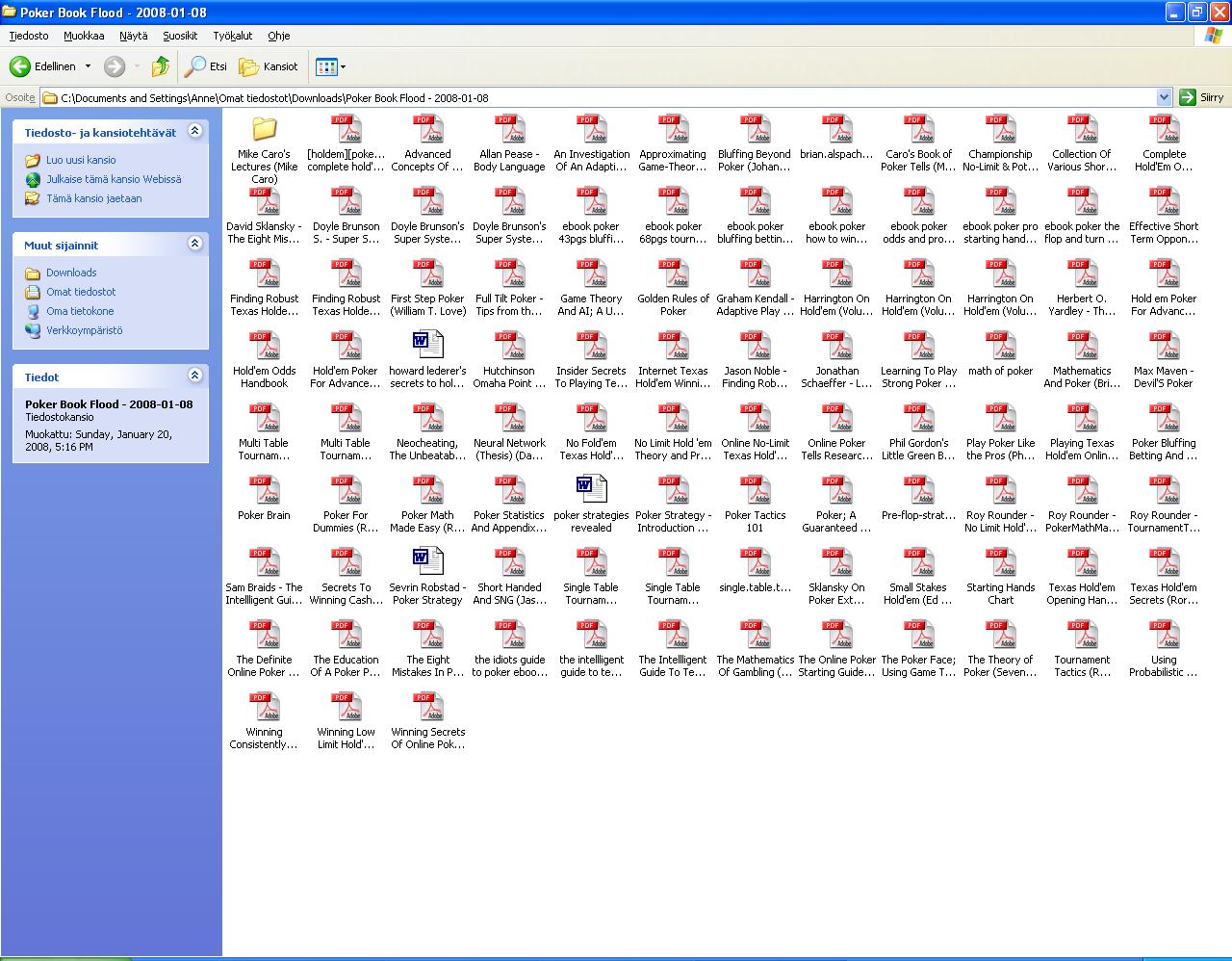Open the Edellinen back history dropdown arrow

pos(88,66)
